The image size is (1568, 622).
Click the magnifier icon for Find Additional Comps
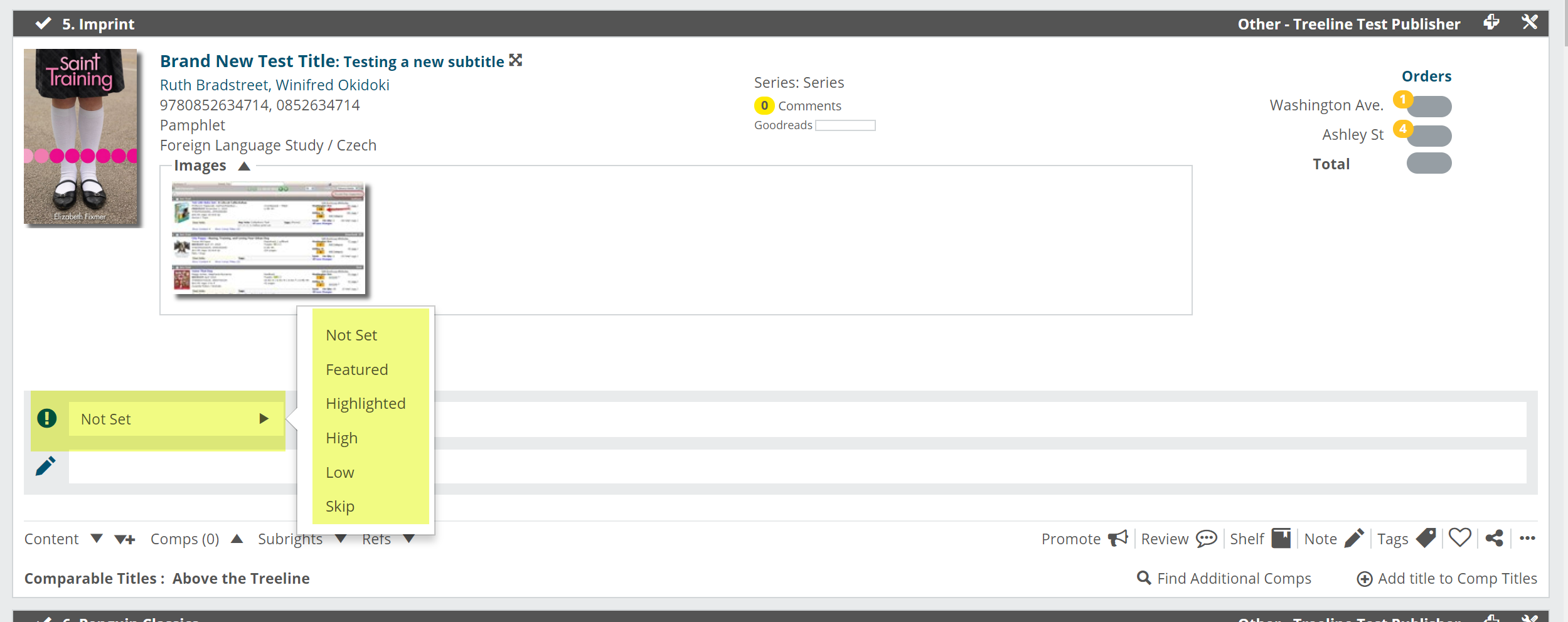[x=1144, y=578]
